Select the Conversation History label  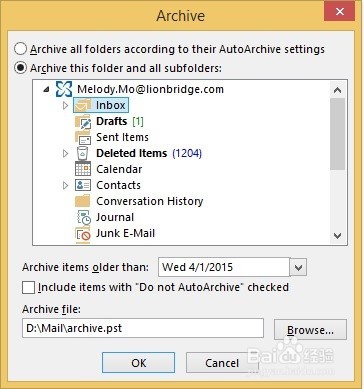150,201
